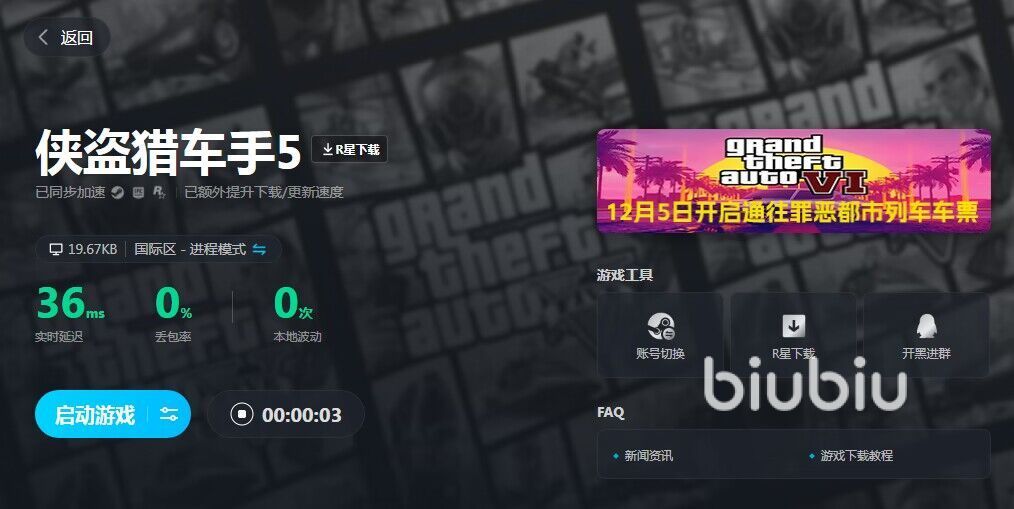The width and height of the screenshot is (1014, 509).
Task: Click the monitor icon next to 19.67KB
Action: (x=56, y=249)
